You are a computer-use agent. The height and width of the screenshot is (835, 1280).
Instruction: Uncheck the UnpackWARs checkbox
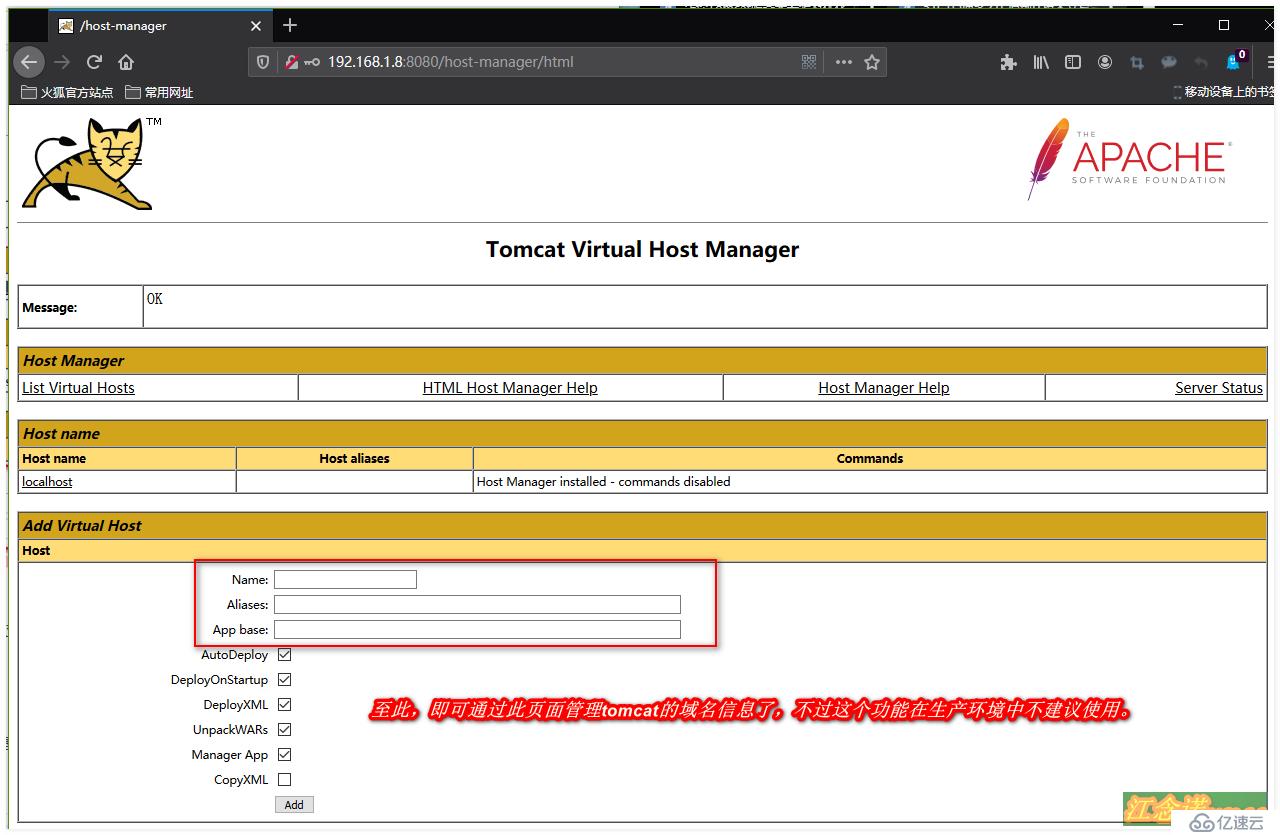285,730
